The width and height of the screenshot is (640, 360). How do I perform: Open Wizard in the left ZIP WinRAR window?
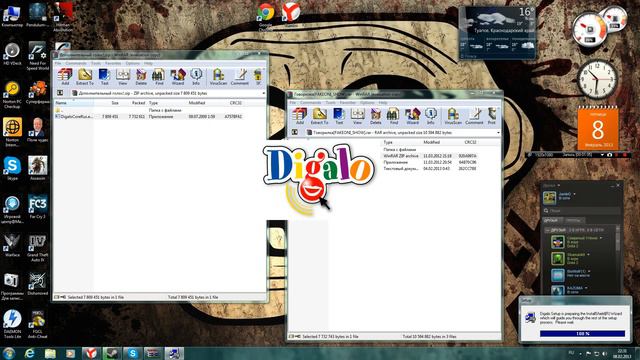point(178,77)
